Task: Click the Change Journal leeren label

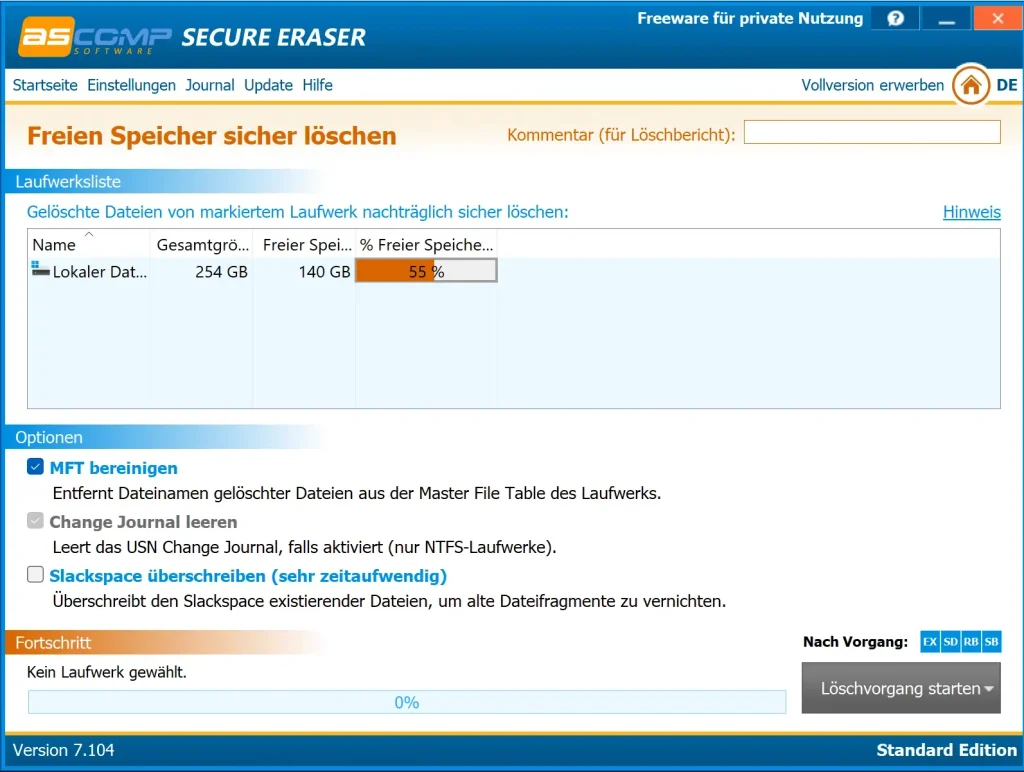Action: click(x=143, y=522)
